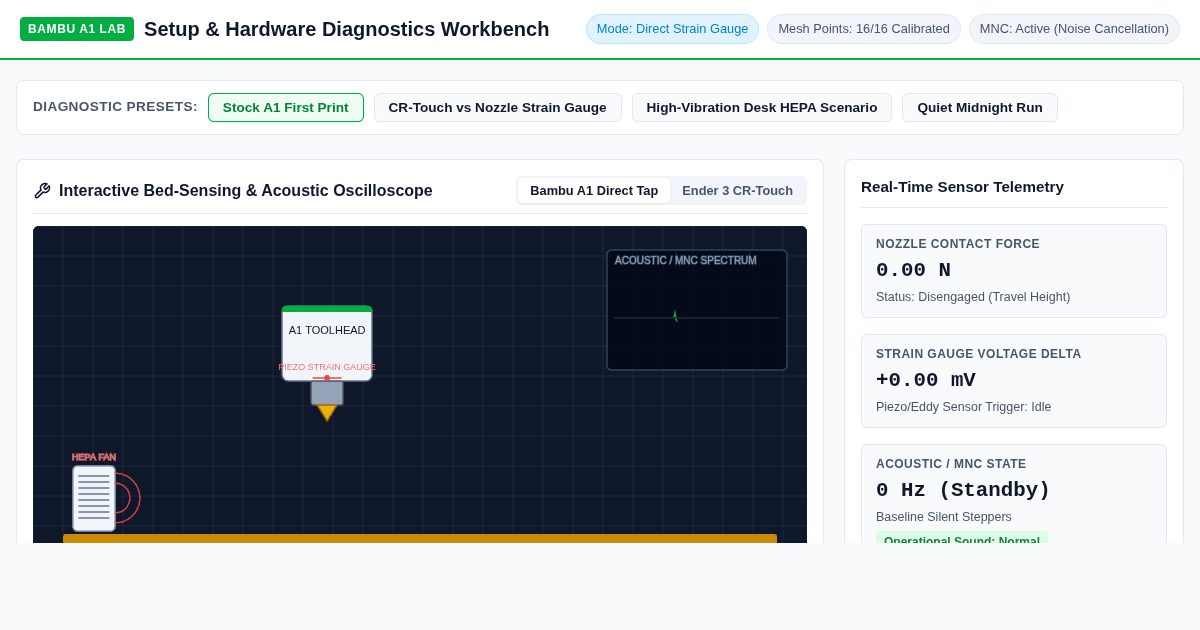Image resolution: width=1200 pixels, height=630 pixels.
Task: Click Operational Sound: Normal badge
Action: [962, 538]
